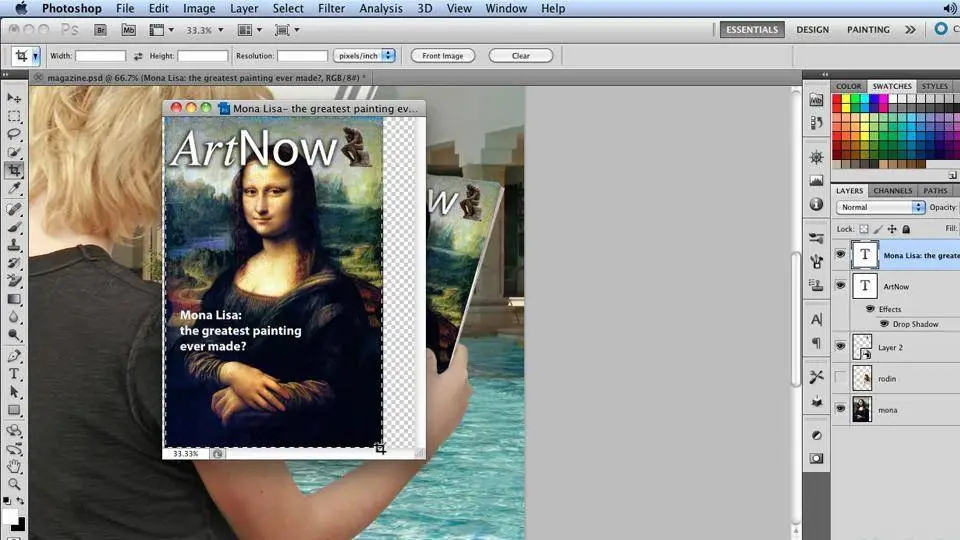Click the Front Image button
Screen dimensions: 960x540
(x=443, y=56)
